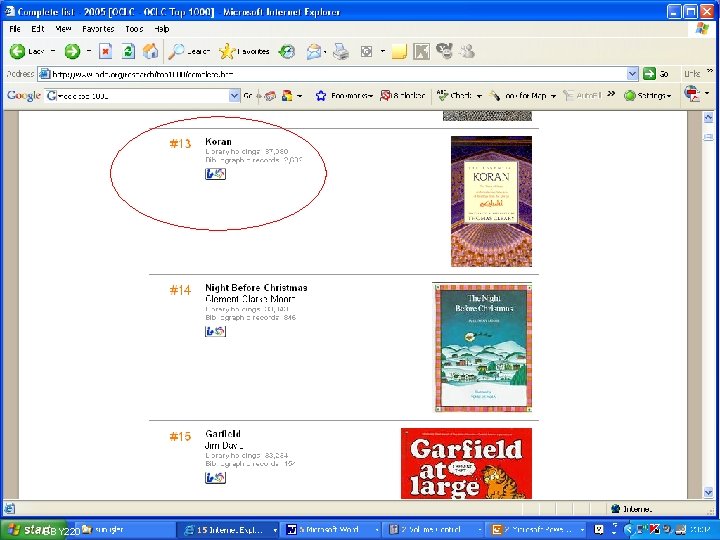Open History with the clock-arrow icon
The width and height of the screenshot is (720, 540).
pyautogui.click(x=287, y=51)
